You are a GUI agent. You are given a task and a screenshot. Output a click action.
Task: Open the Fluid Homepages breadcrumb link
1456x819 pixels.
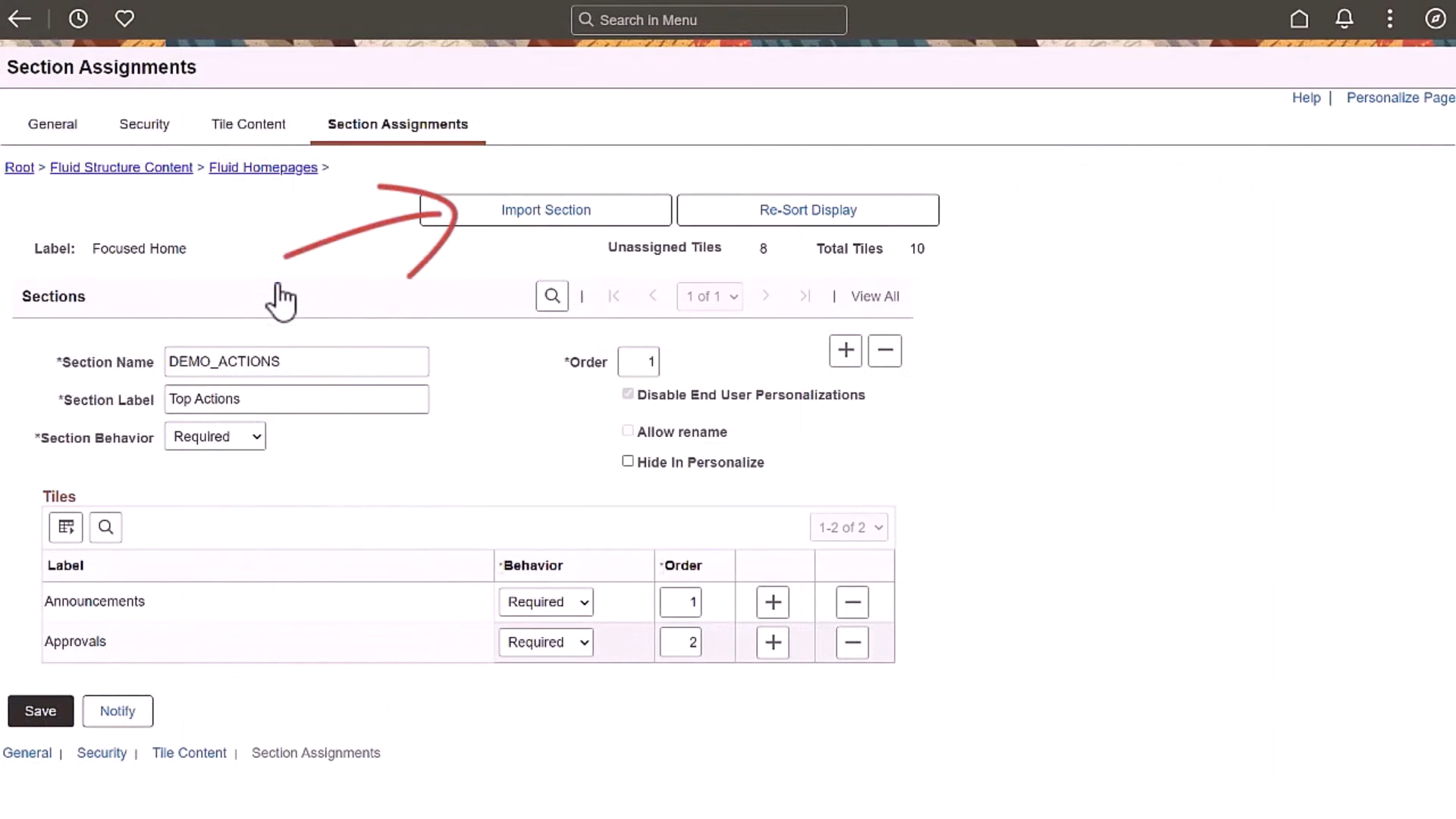(263, 168)
